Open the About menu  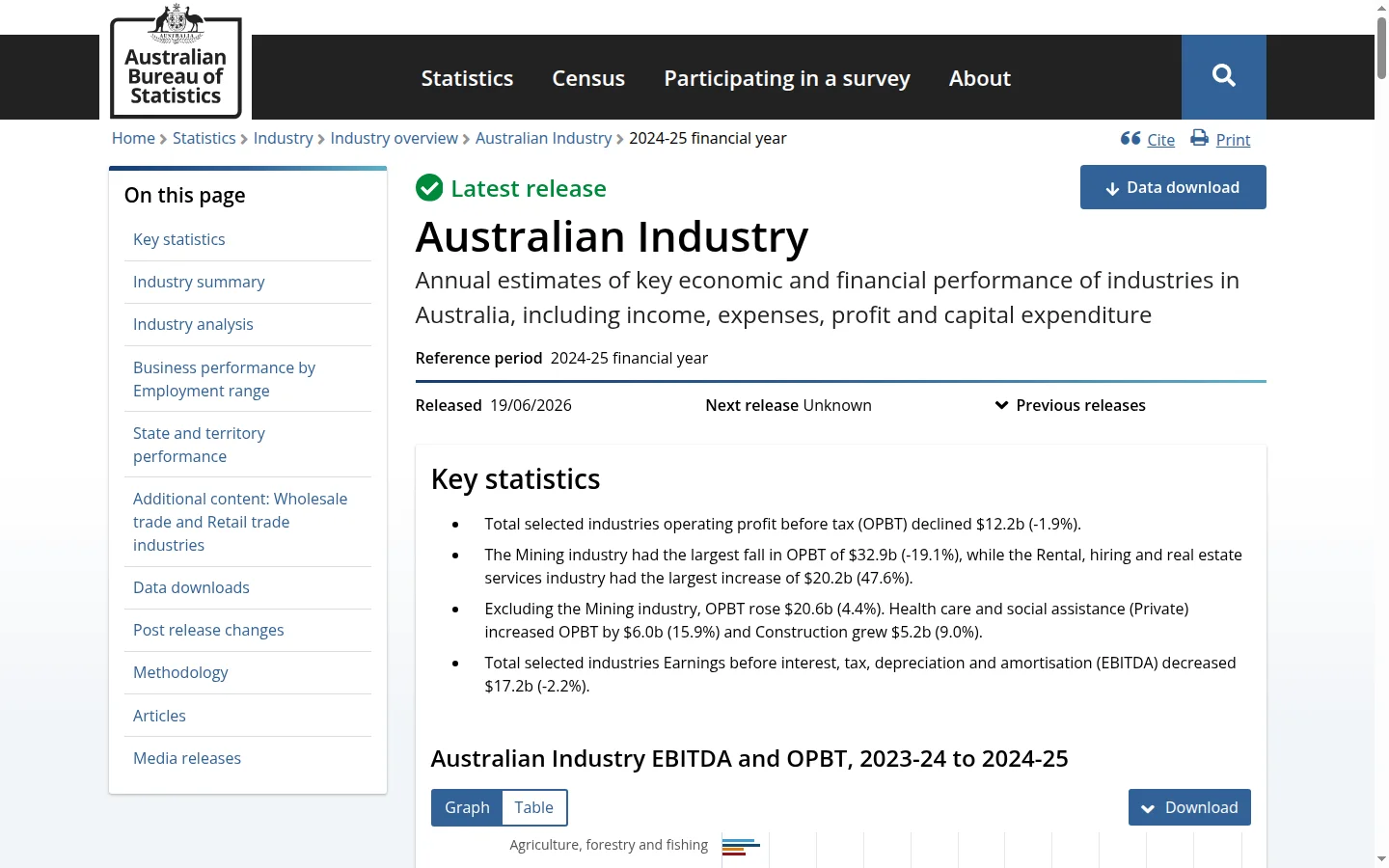click(980, 78)
